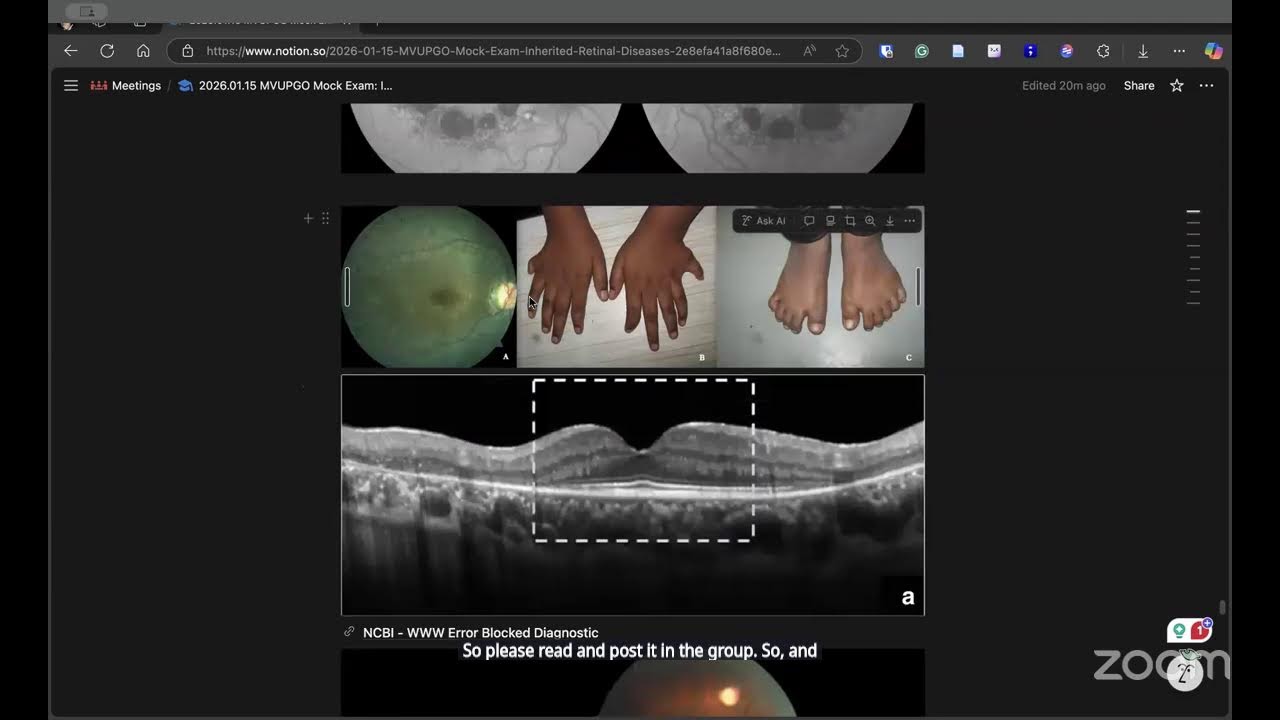Open NCBI - WWW Error Blocked Diagnostic link
Screen dimensions: 1280x720
pyautogui.click(x=480, y=633)
